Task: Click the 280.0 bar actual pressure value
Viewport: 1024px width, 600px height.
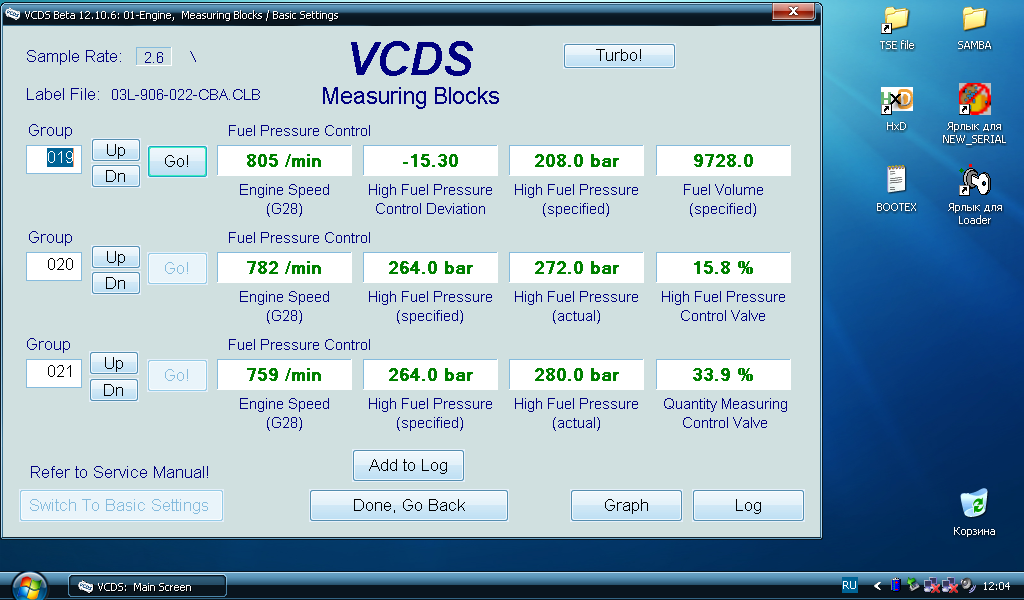Action: (x=576, y=375)
